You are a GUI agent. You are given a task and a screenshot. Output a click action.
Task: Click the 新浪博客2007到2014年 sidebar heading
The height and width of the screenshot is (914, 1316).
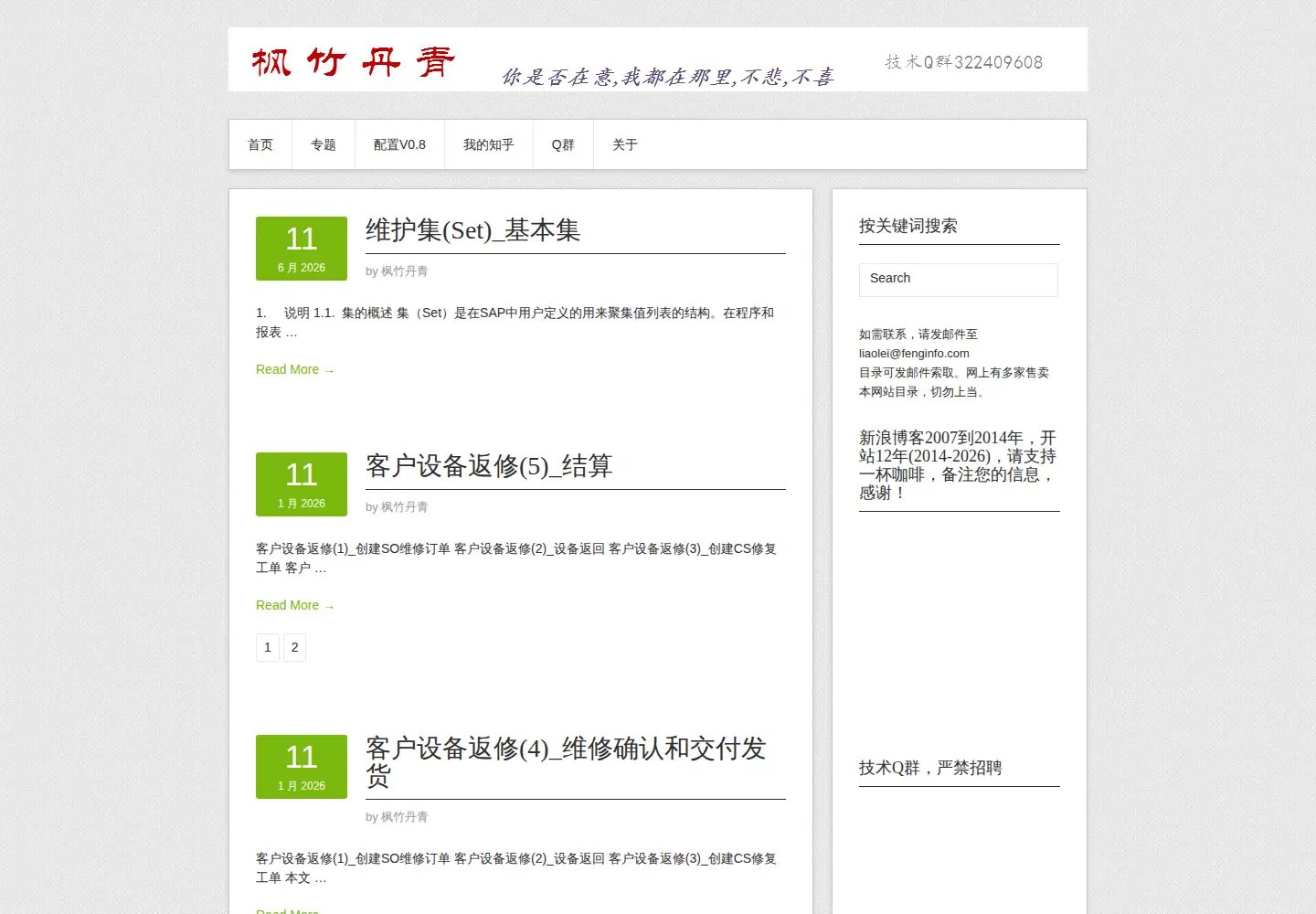[958, 465]
